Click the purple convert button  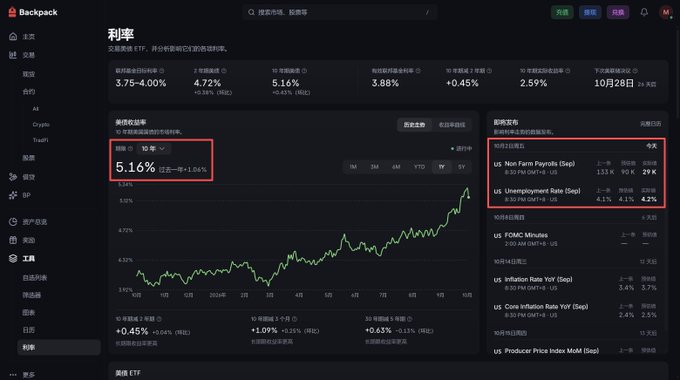click(x=618, y=12)
